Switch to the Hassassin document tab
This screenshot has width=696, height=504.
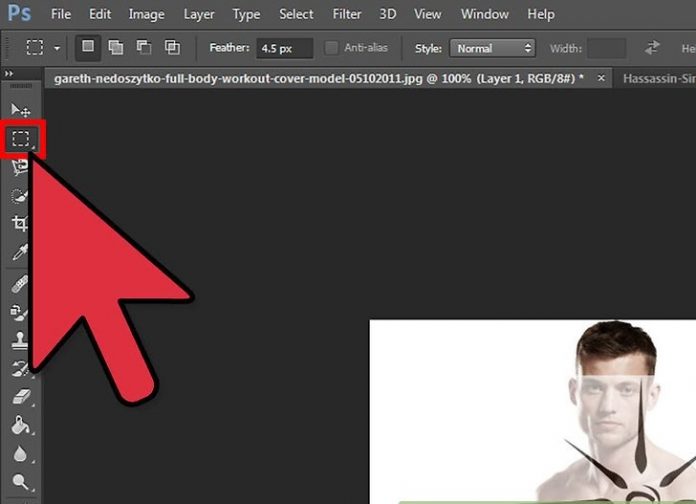click(x=657, y=77)
